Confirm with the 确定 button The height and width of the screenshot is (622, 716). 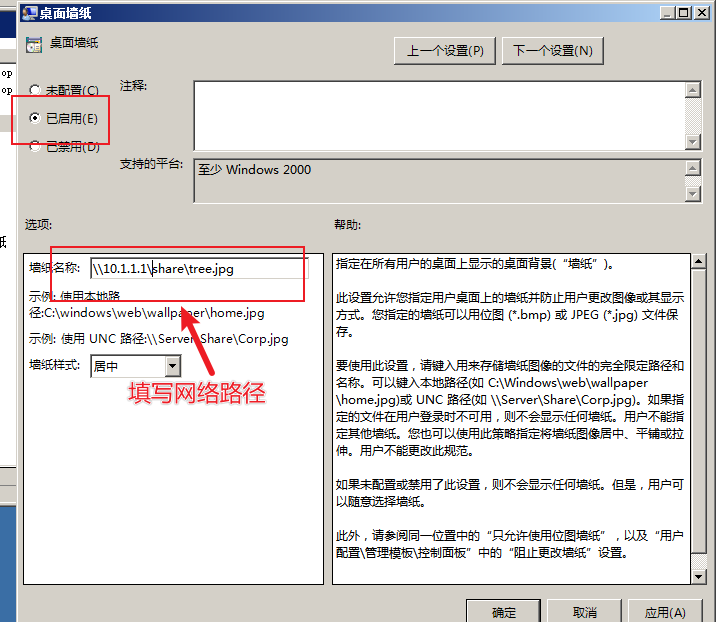(x=503, y=611)
